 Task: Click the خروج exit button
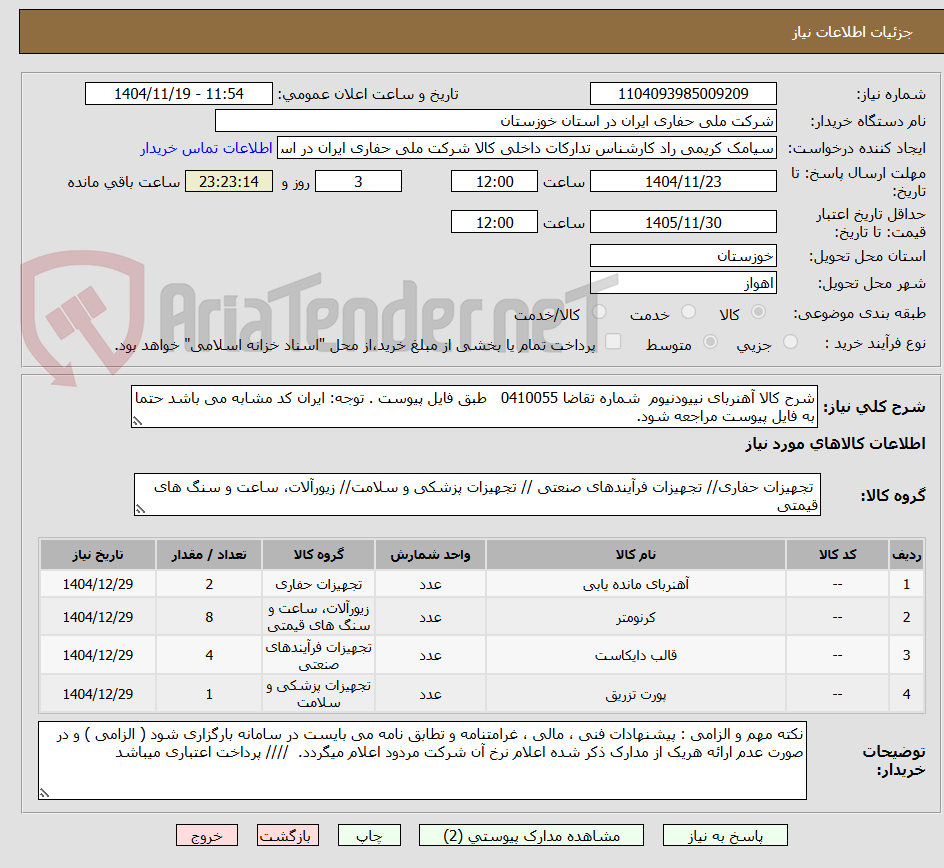point(207,835)
